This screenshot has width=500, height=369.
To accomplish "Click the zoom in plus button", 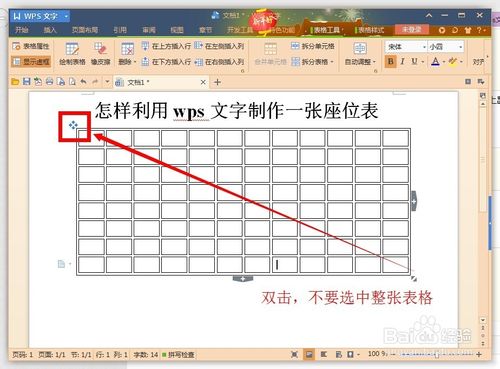I will (479, 354).
